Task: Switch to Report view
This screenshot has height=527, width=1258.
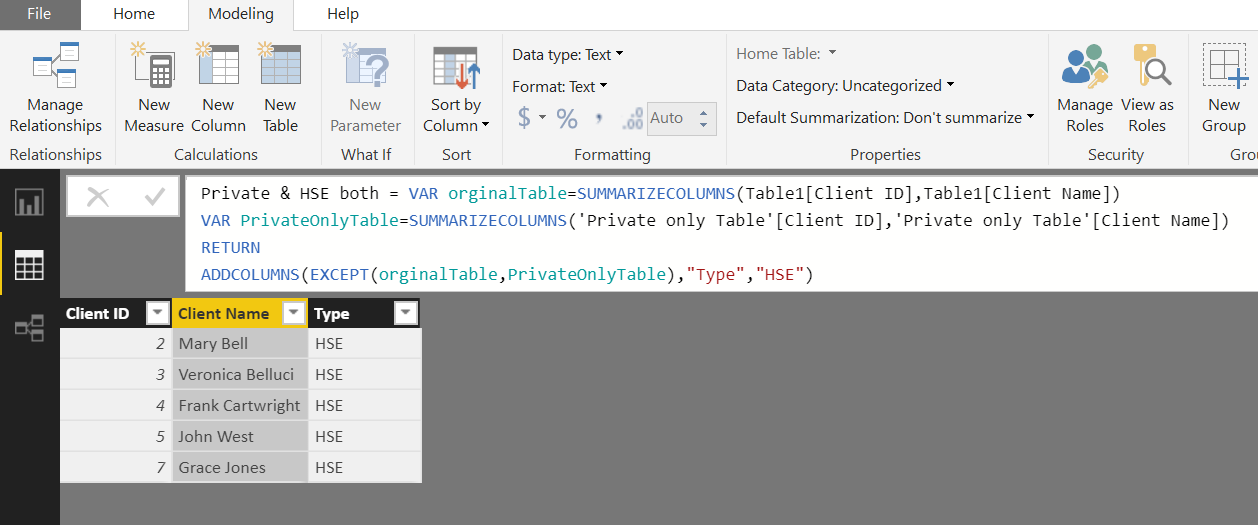Action: pos(29,203)
